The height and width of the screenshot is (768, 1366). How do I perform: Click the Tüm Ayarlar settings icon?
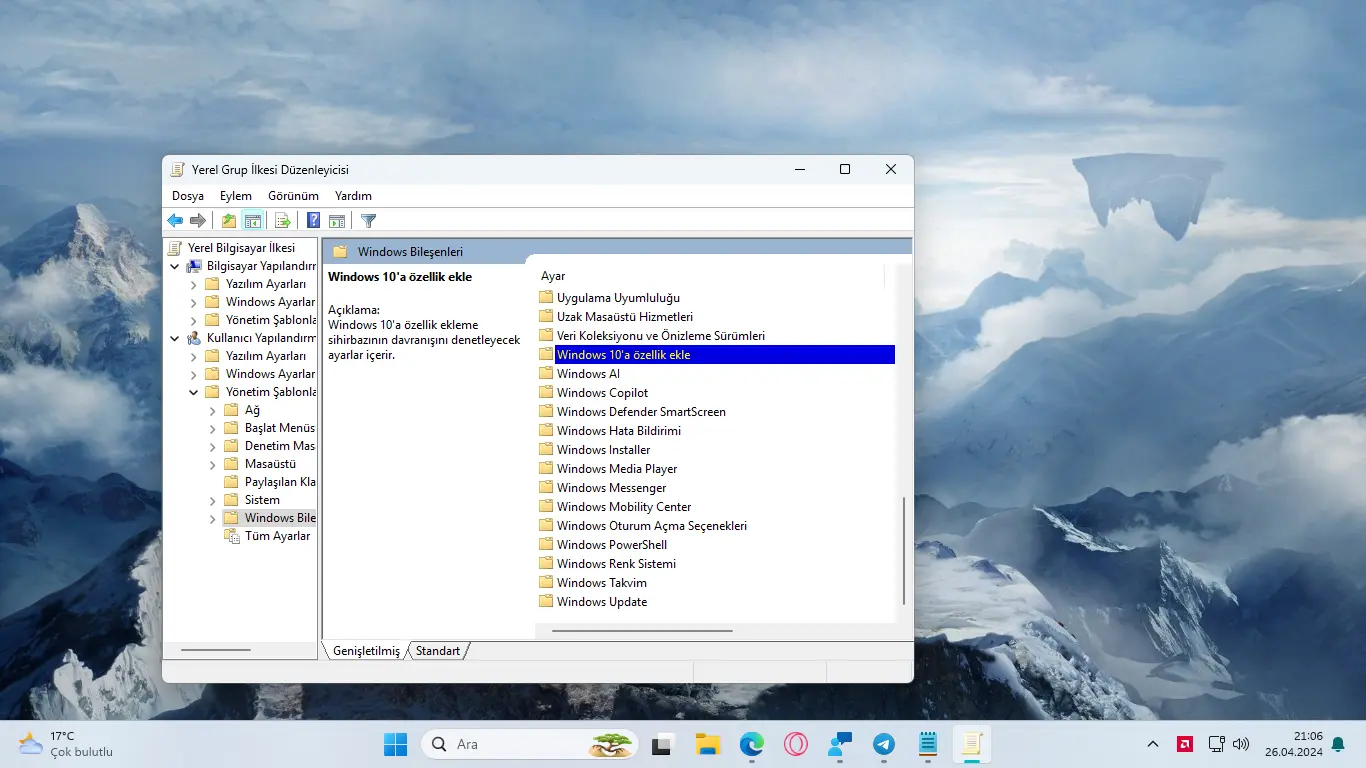tap(231, 536)
